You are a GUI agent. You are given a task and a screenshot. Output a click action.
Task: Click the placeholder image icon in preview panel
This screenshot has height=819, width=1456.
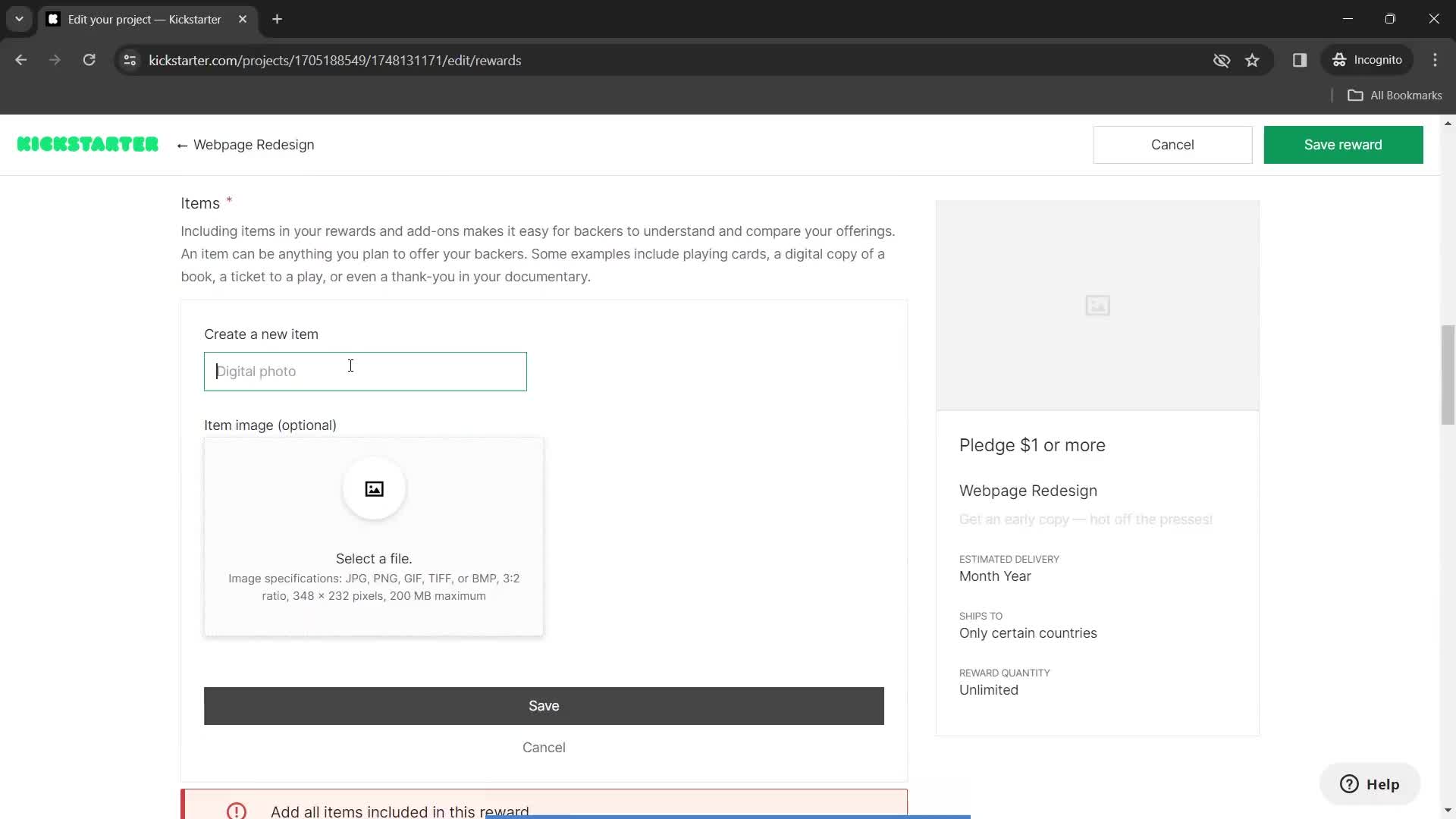[x=1098, y=305]
